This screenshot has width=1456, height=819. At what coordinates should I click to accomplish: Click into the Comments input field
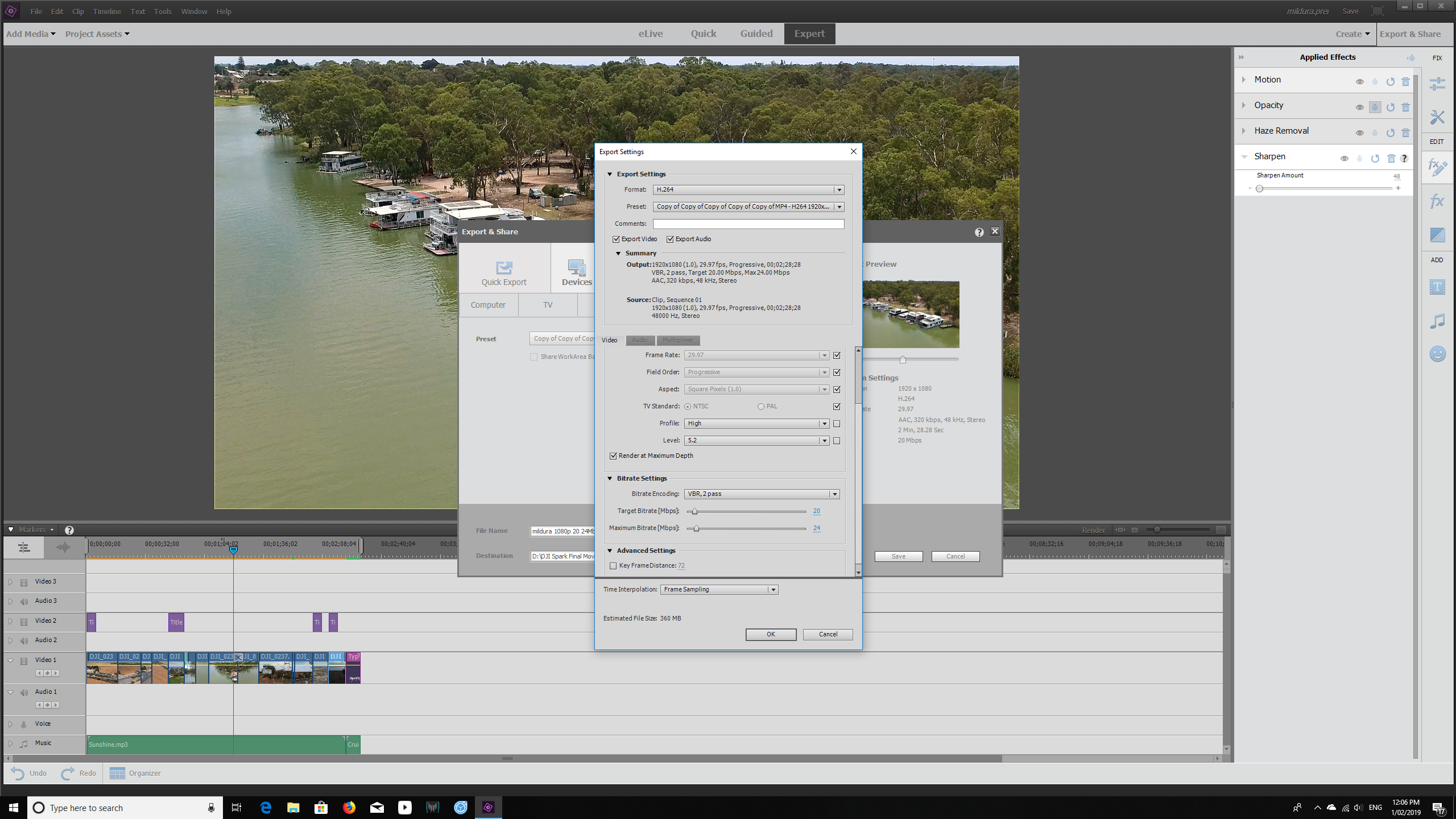(748, 224)
